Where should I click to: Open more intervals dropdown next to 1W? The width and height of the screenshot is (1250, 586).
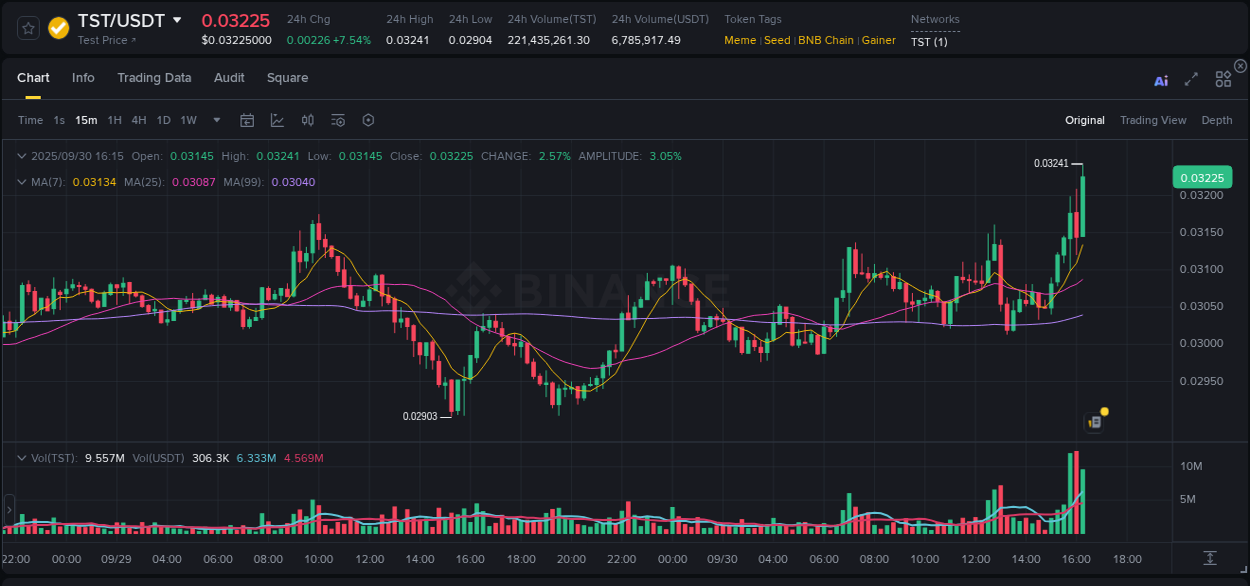(x=215, y=120)
